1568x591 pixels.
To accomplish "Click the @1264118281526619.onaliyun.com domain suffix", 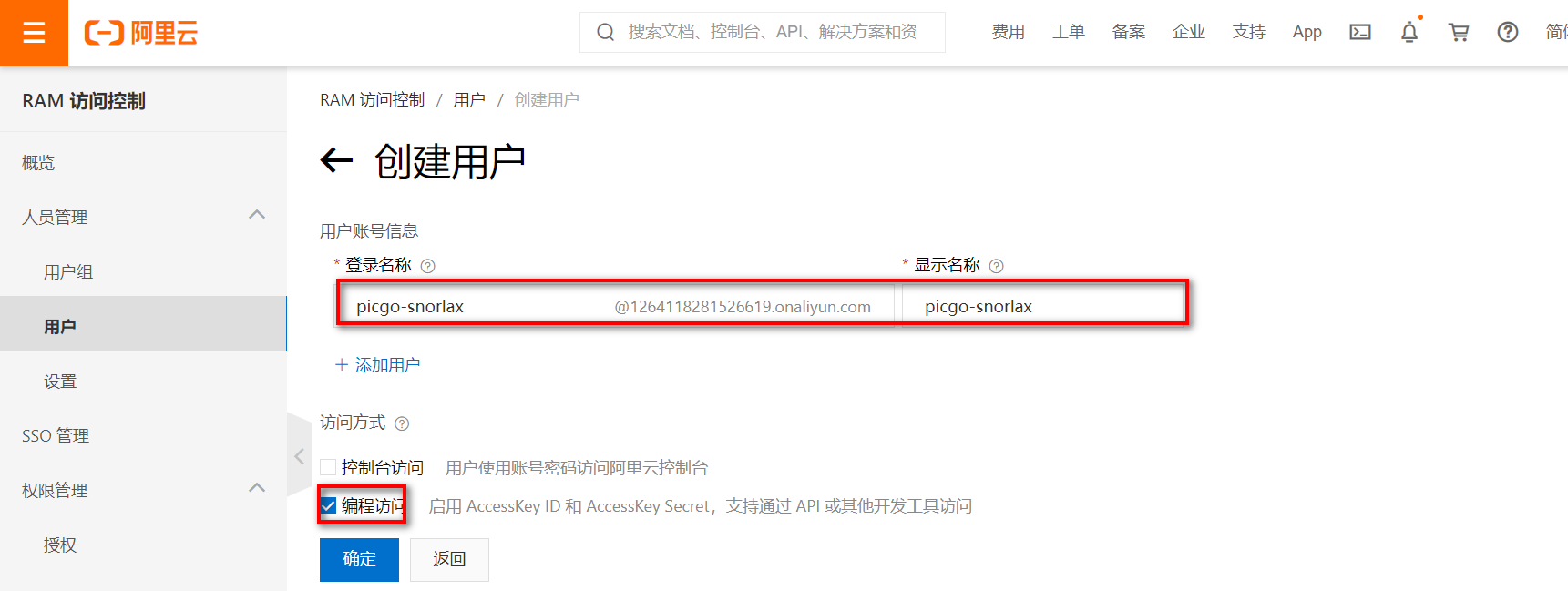I will click(x=743, y=307).
